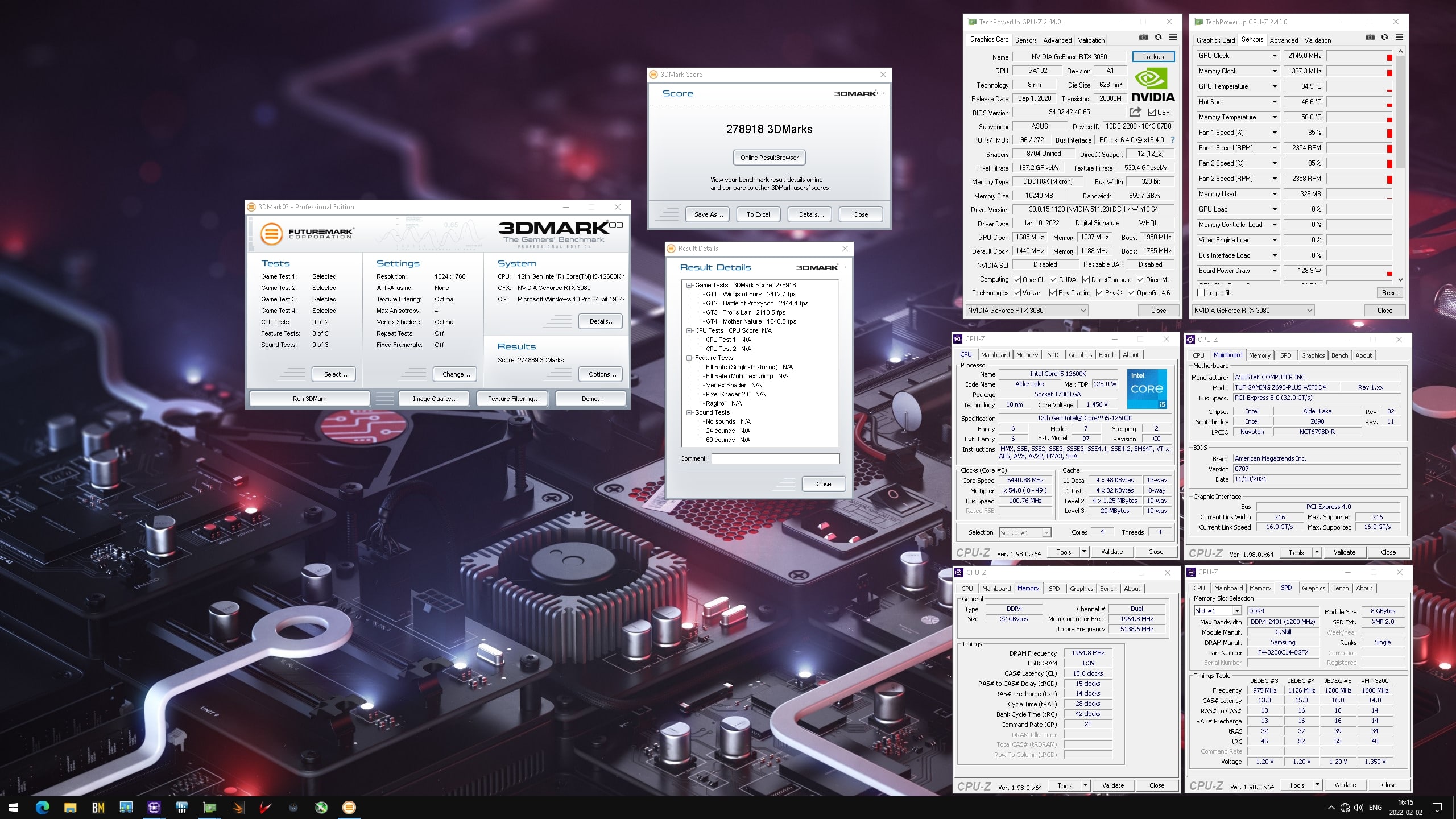
Task: Click the BIOS export share icon
Action: tap(1135, 112)
